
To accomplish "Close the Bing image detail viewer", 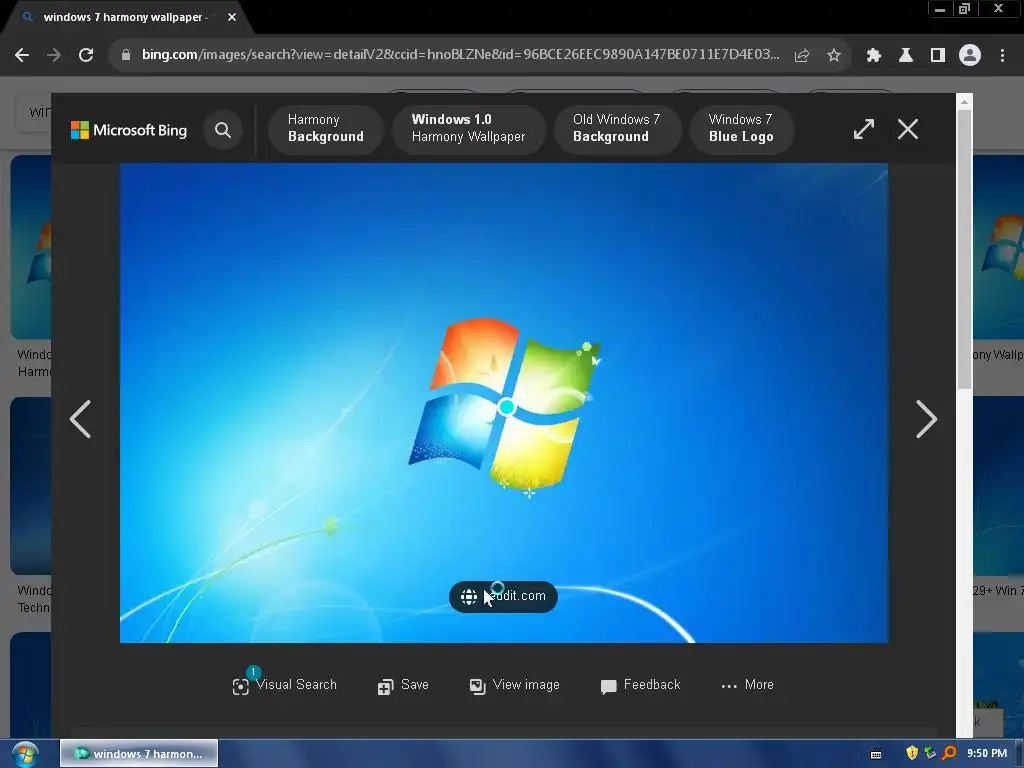I will click(x=908, y=129).
